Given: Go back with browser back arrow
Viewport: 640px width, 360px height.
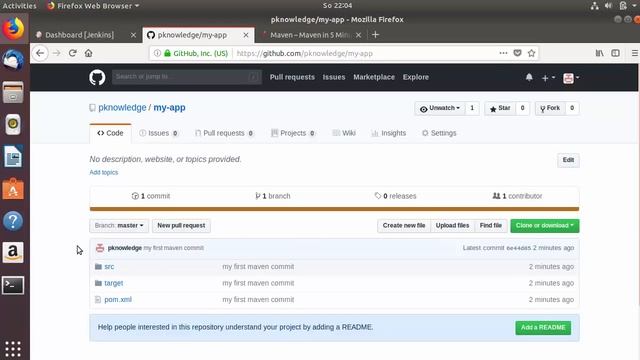Looking at the screenshot, I should (x=40, y=53).
